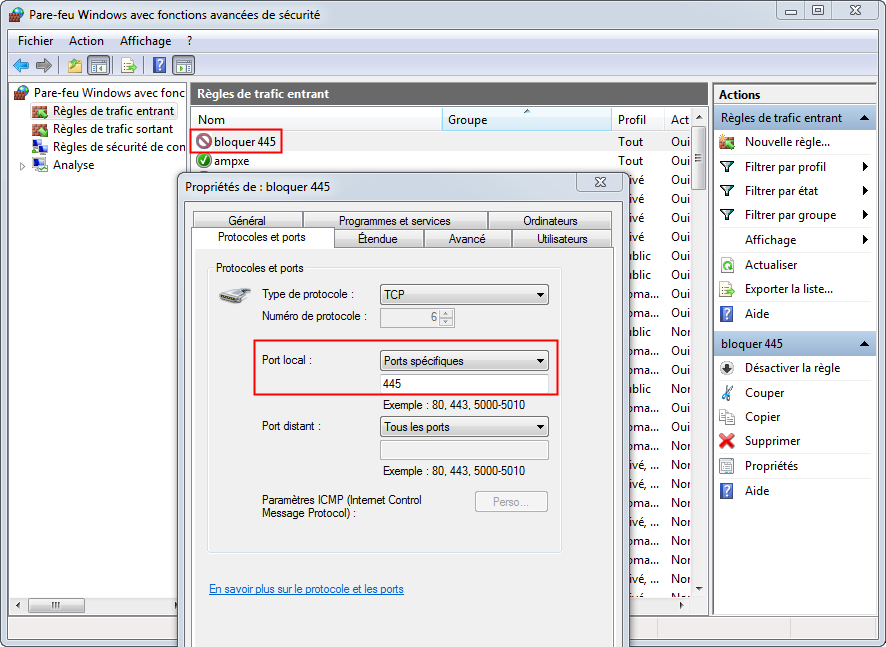Click the local port 445 text field

pyautogui.click(x=464, y=384)
